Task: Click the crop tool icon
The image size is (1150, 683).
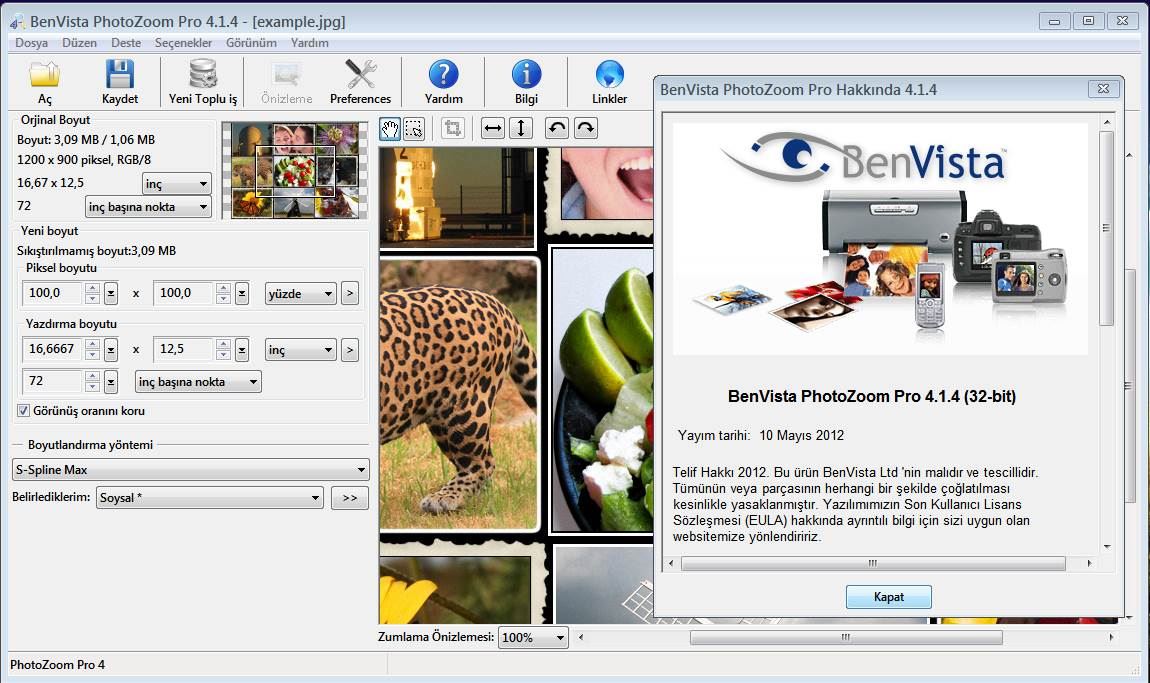Action: click(x=453, y=128)
